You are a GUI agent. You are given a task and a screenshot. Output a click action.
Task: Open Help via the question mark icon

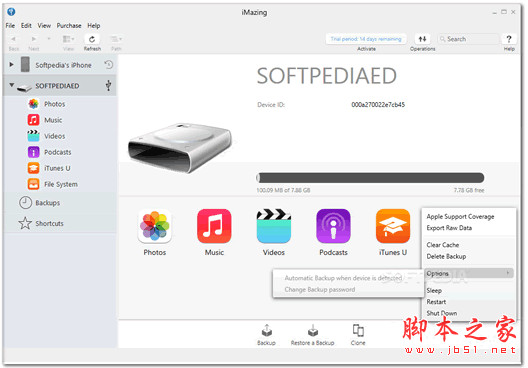509,39
